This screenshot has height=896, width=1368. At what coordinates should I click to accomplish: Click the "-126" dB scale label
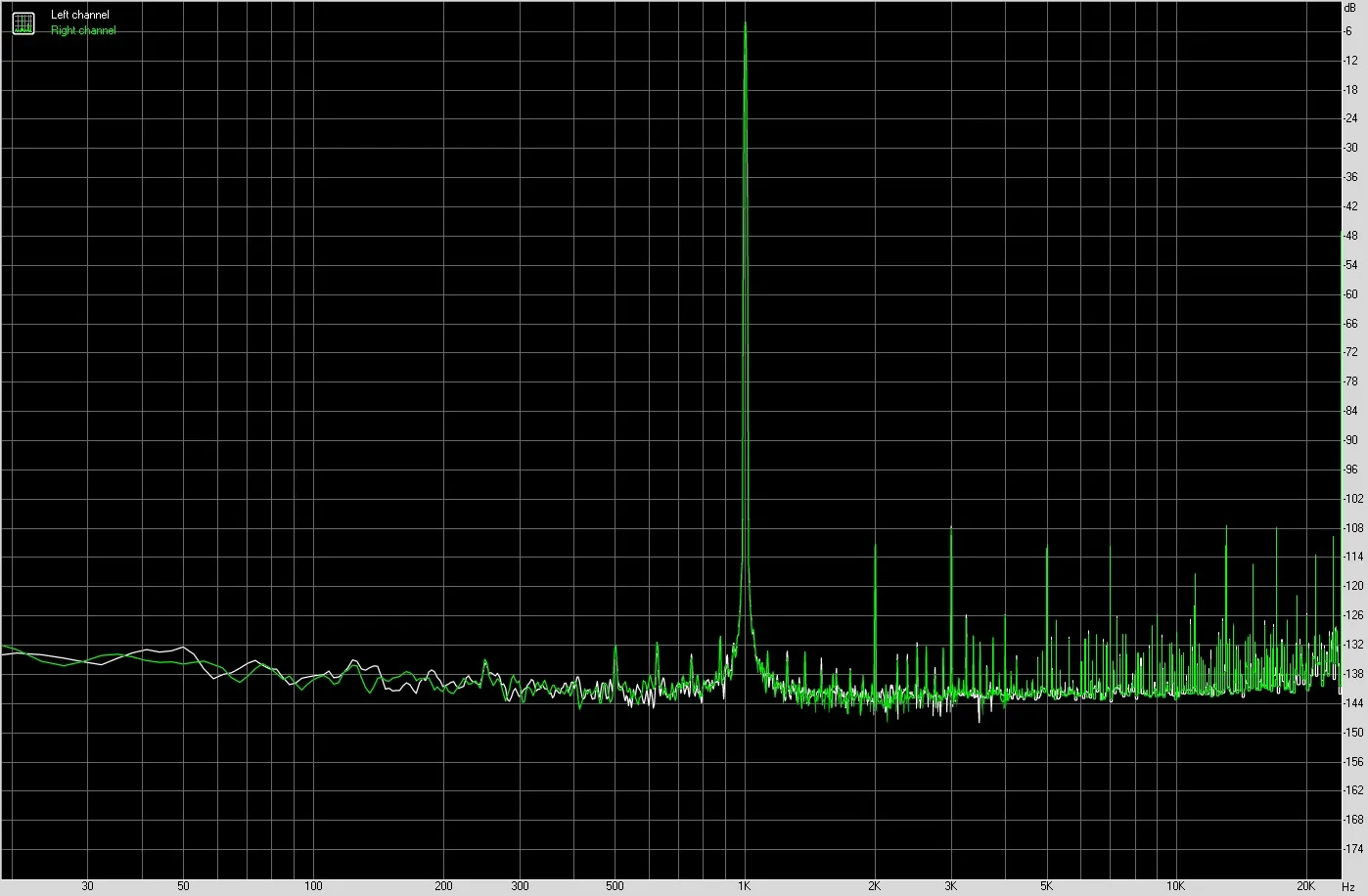(x=1352, y=615)
